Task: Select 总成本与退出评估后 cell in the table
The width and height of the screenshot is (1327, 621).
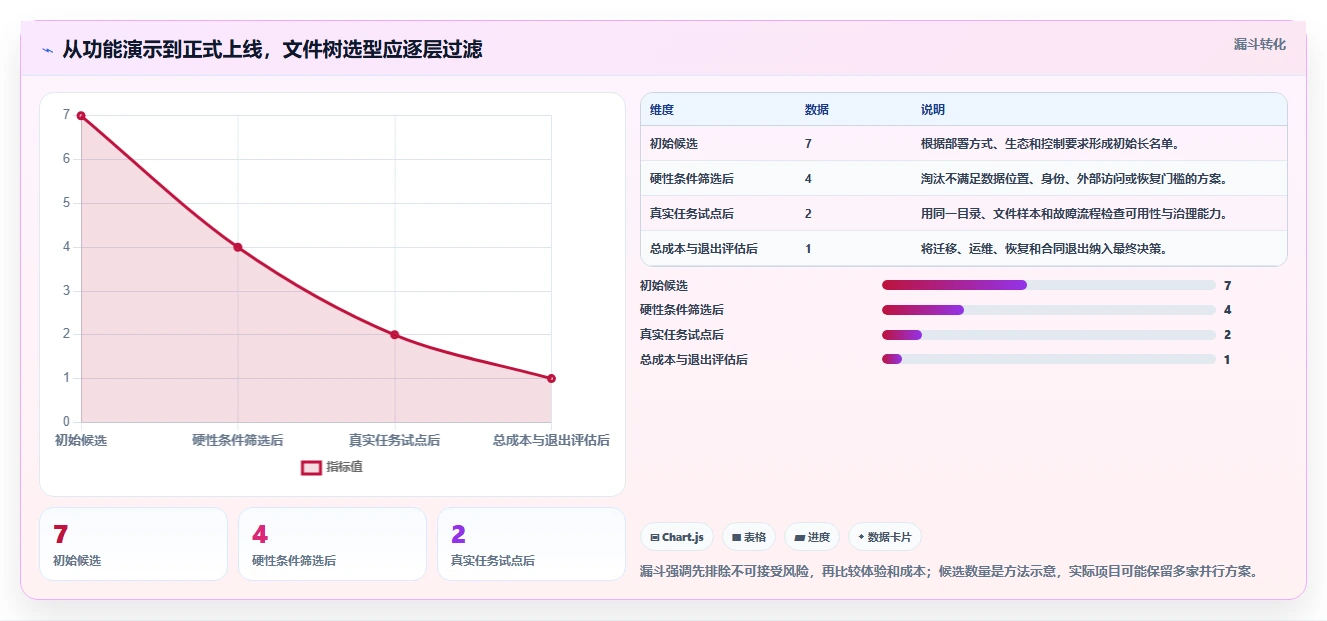Action: tap(704, 249)
